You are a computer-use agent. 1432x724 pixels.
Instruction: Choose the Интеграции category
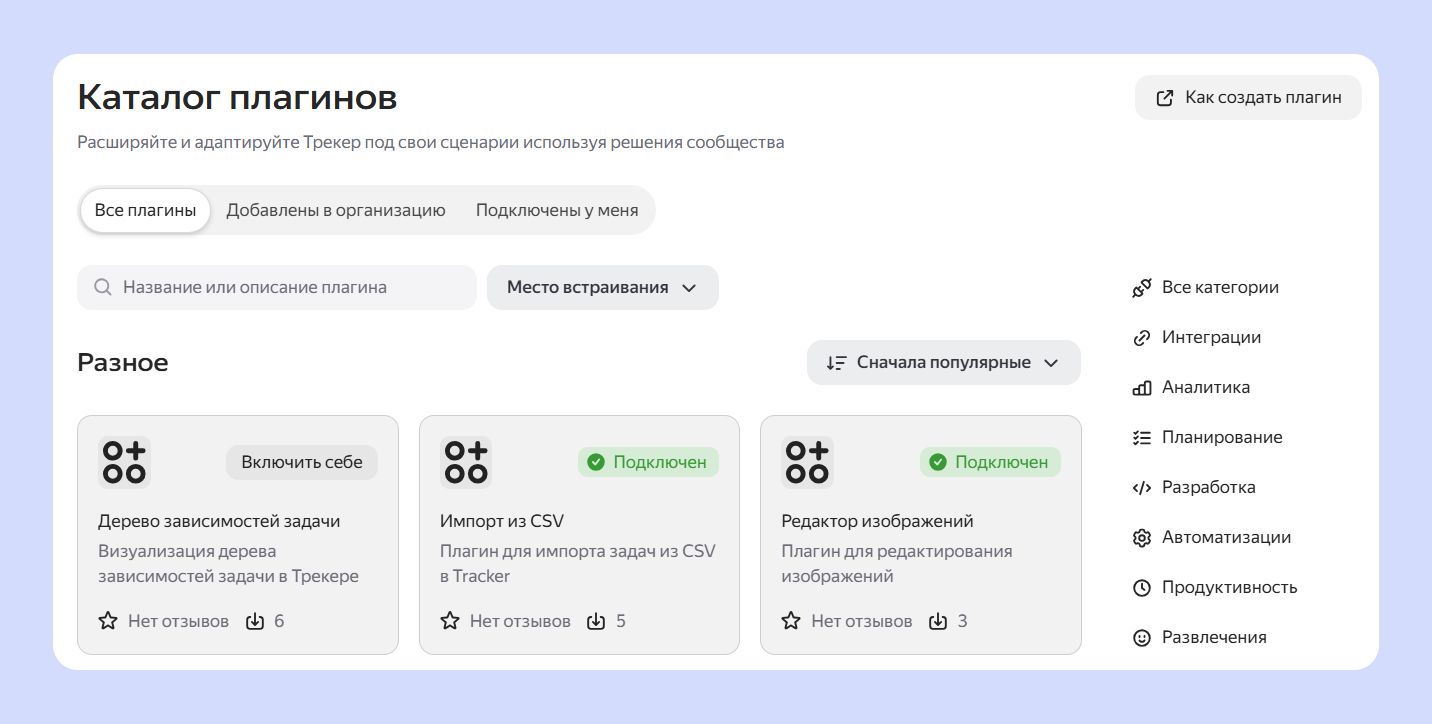click(x=1197, y=337)
